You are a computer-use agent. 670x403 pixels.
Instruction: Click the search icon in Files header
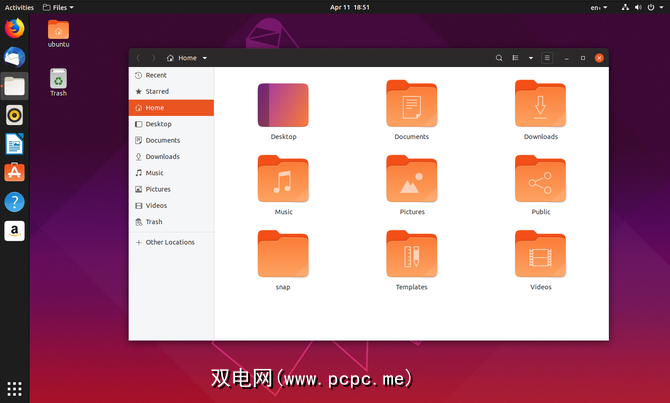pyautogui.click(x=499, y=58)
